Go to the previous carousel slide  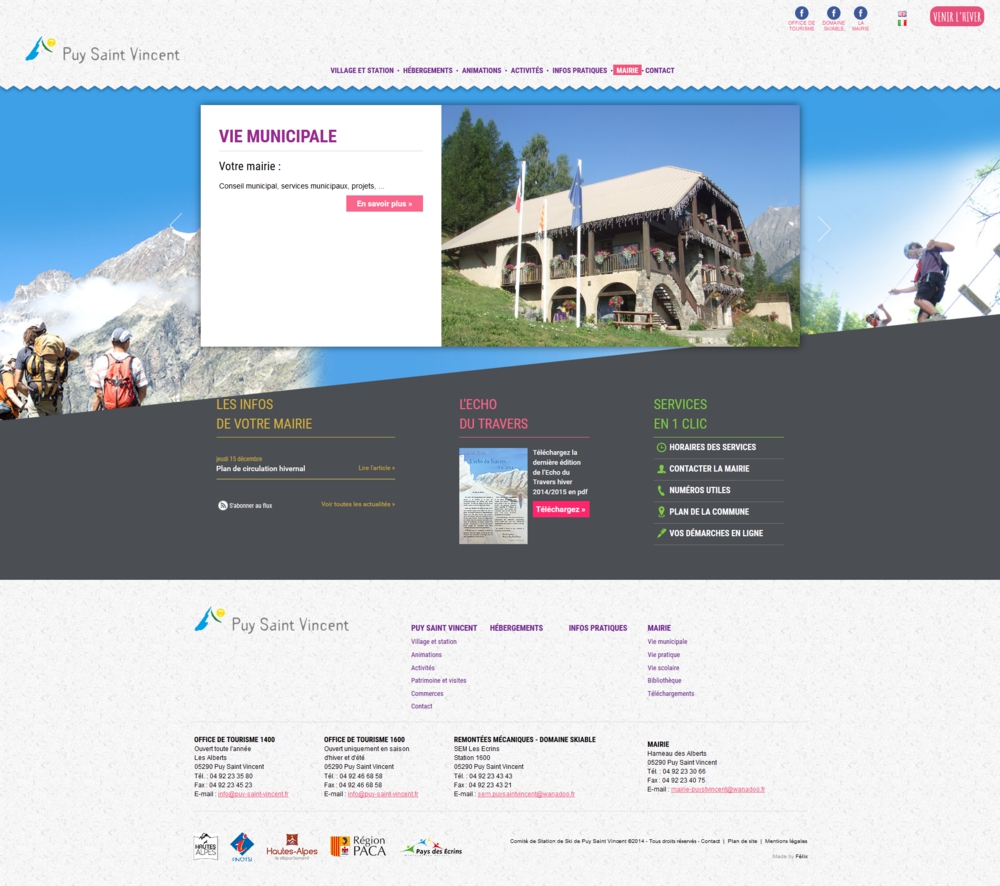coord(177,224)
